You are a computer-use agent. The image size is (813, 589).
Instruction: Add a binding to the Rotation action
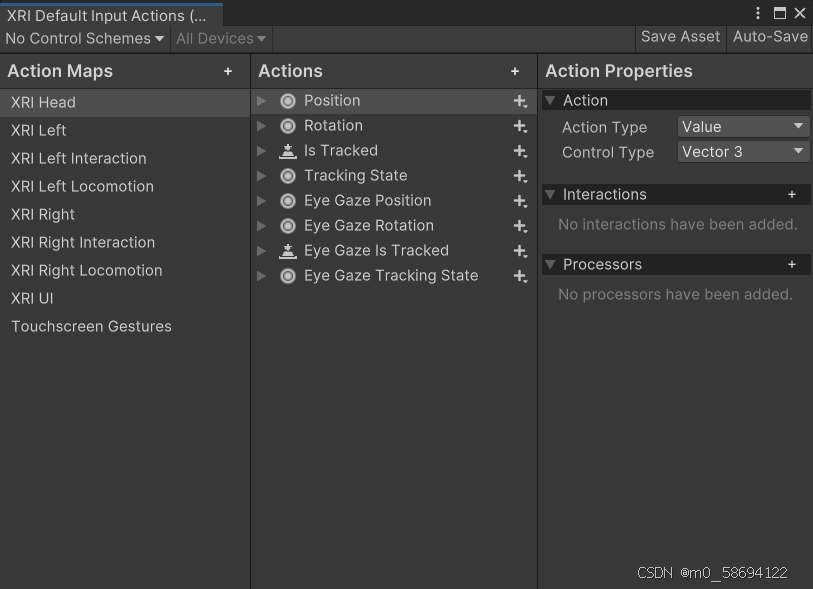point(519,125)
